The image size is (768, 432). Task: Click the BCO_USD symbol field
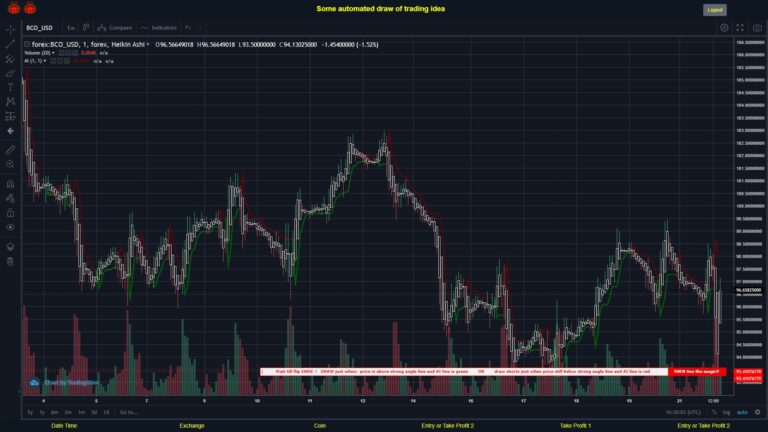point(40,28)
